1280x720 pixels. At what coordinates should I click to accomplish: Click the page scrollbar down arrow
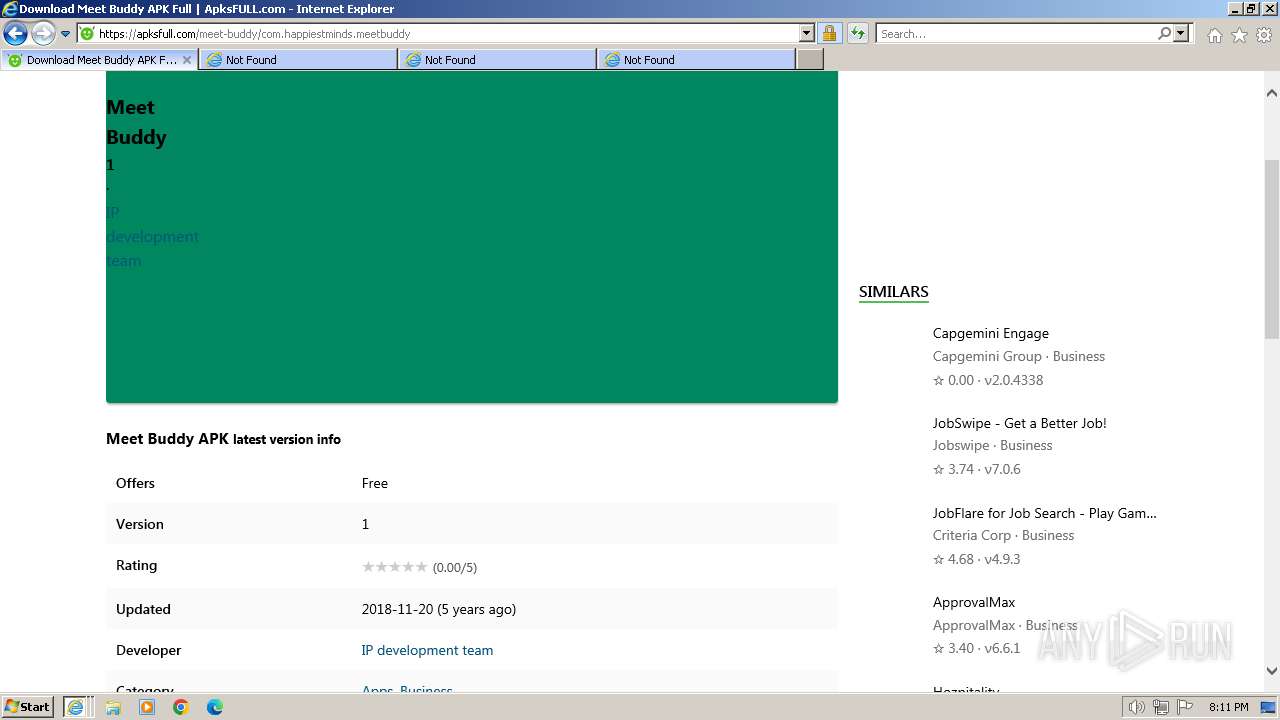point(1272,671)
